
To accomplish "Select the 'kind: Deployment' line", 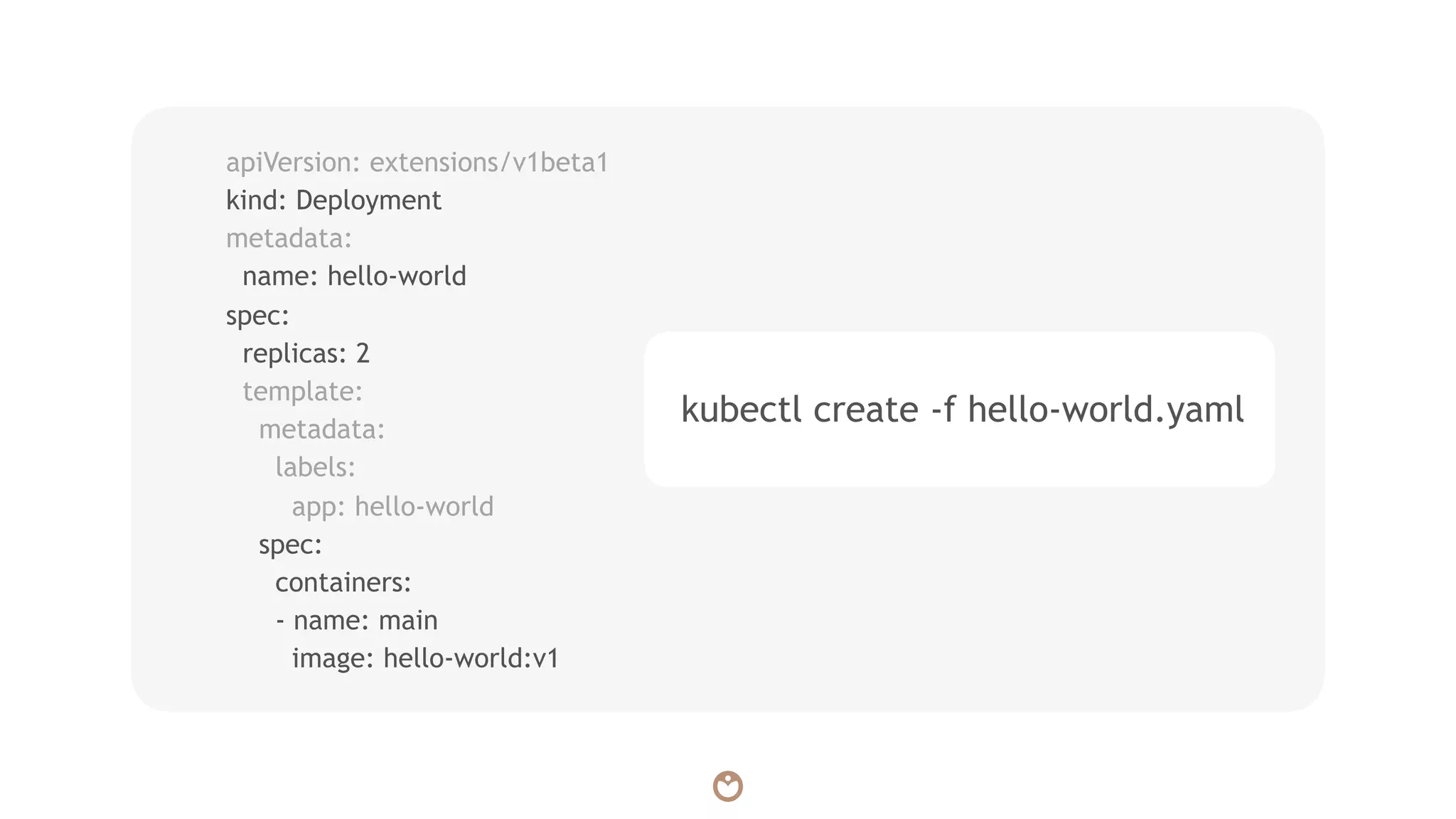I will click(x=333, y=200).
